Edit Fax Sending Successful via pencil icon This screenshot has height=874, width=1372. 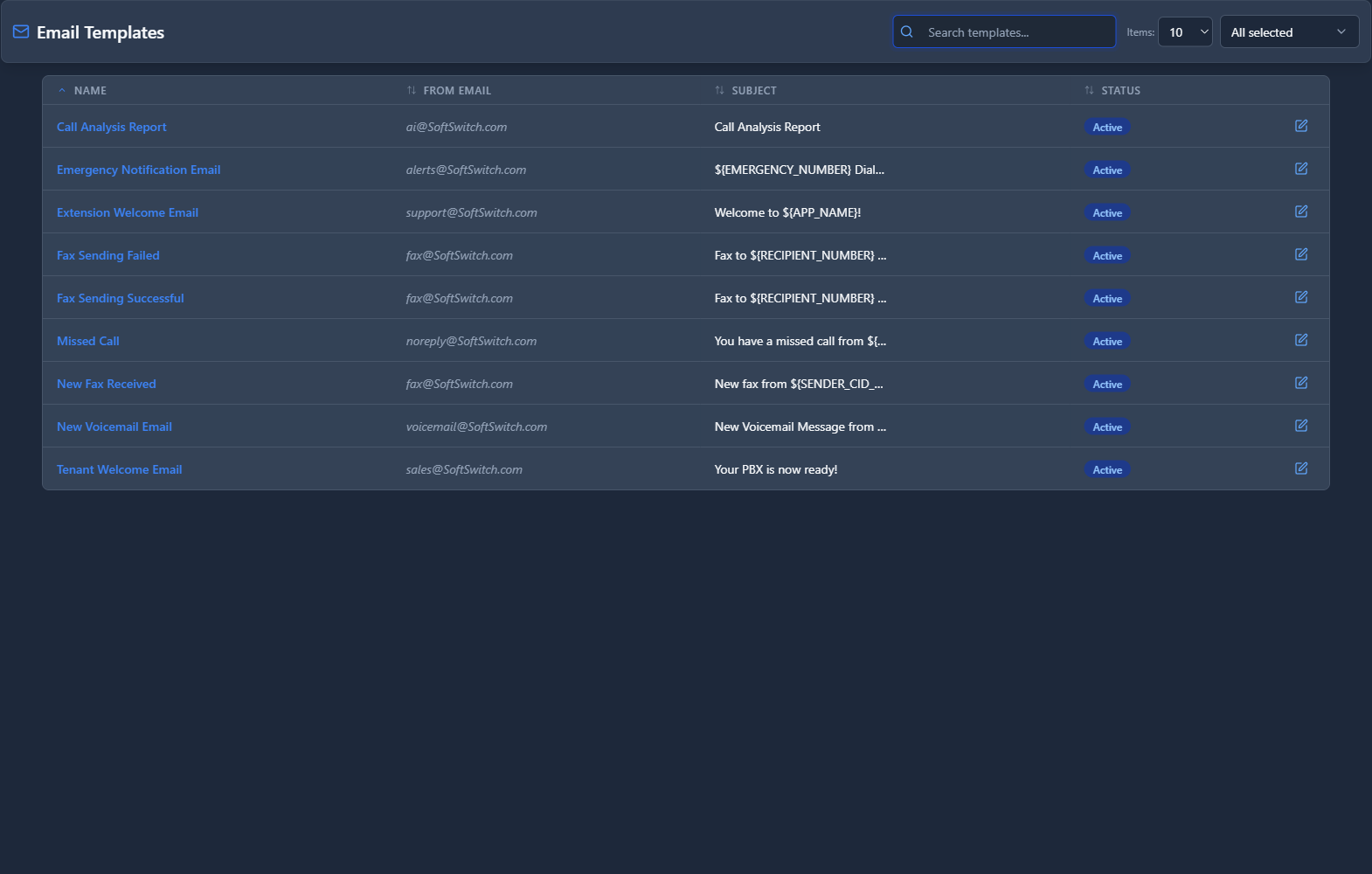coord(1301,297)
